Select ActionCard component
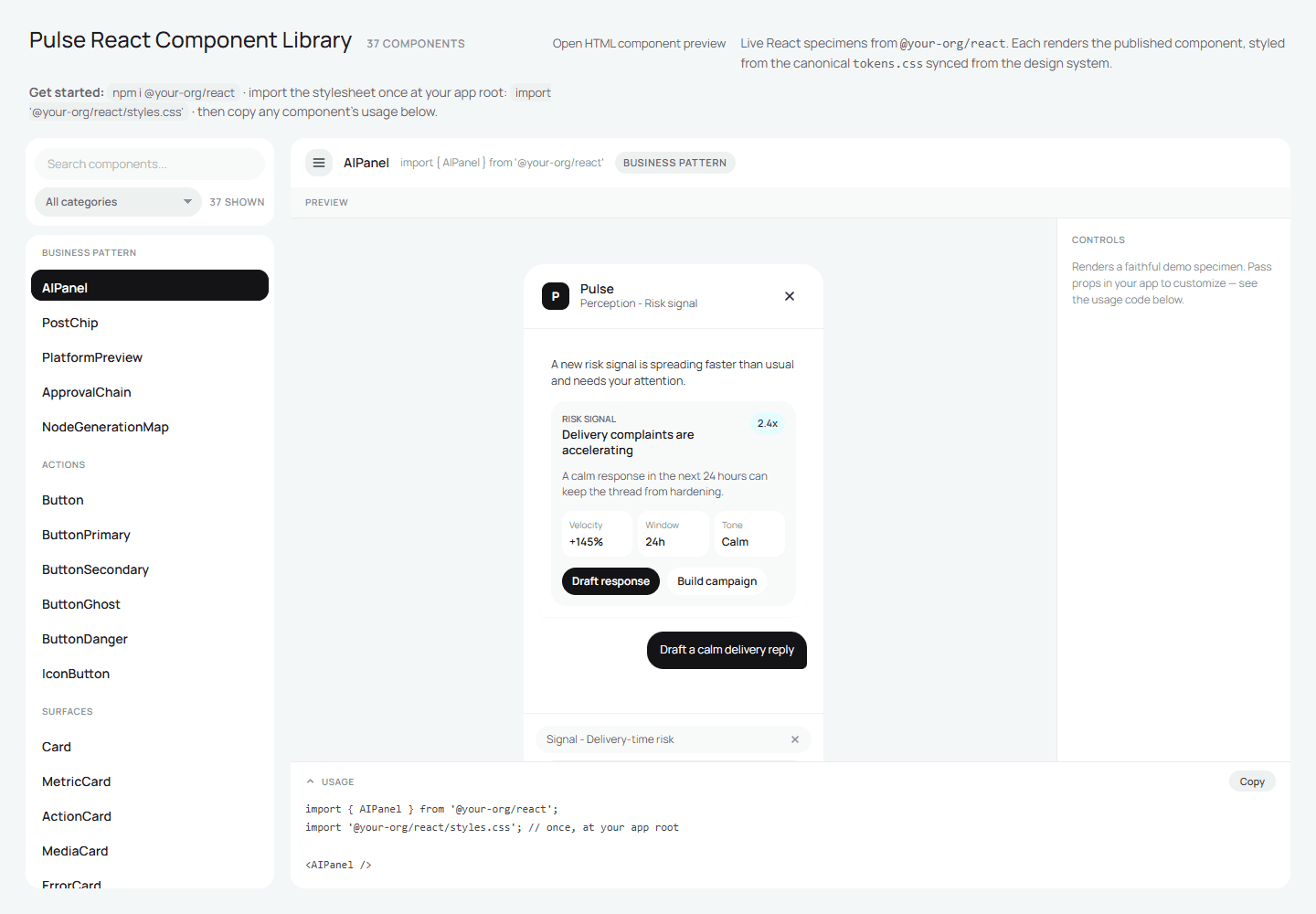 click(150, 816)
